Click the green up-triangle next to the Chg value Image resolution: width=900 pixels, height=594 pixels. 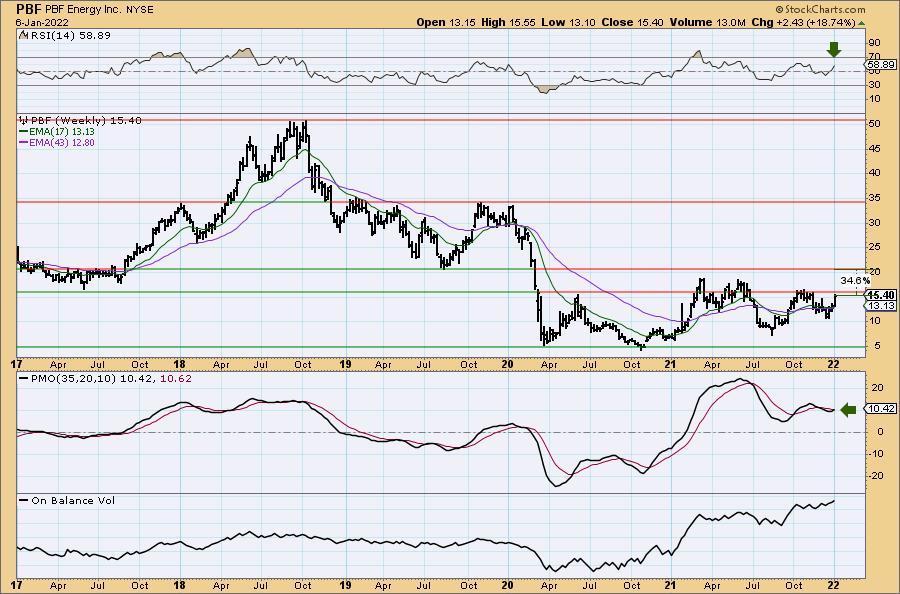click(x=862, y=23)
